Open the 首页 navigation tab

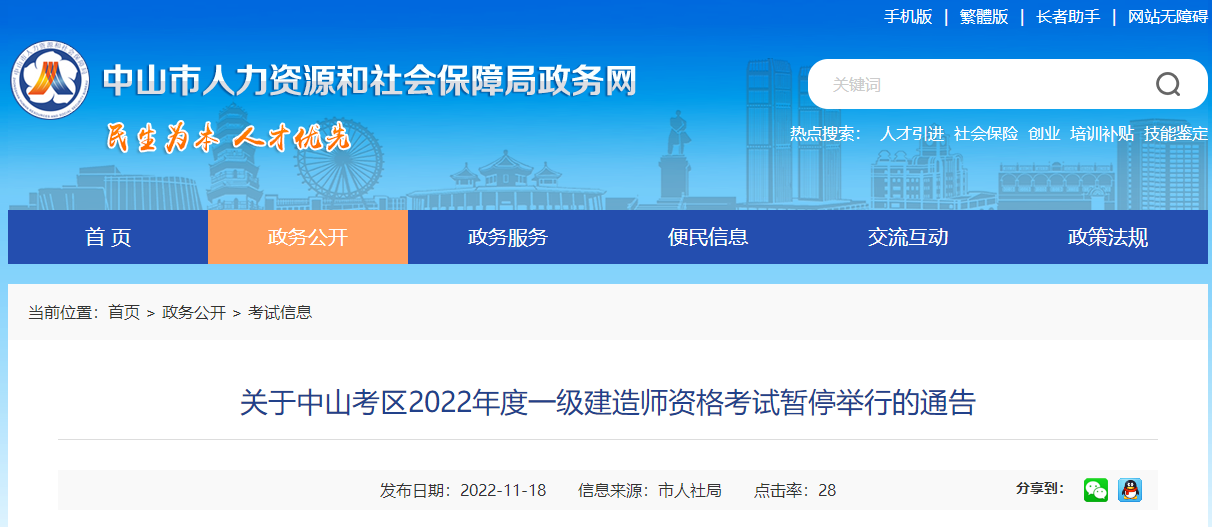pos(108,237)
